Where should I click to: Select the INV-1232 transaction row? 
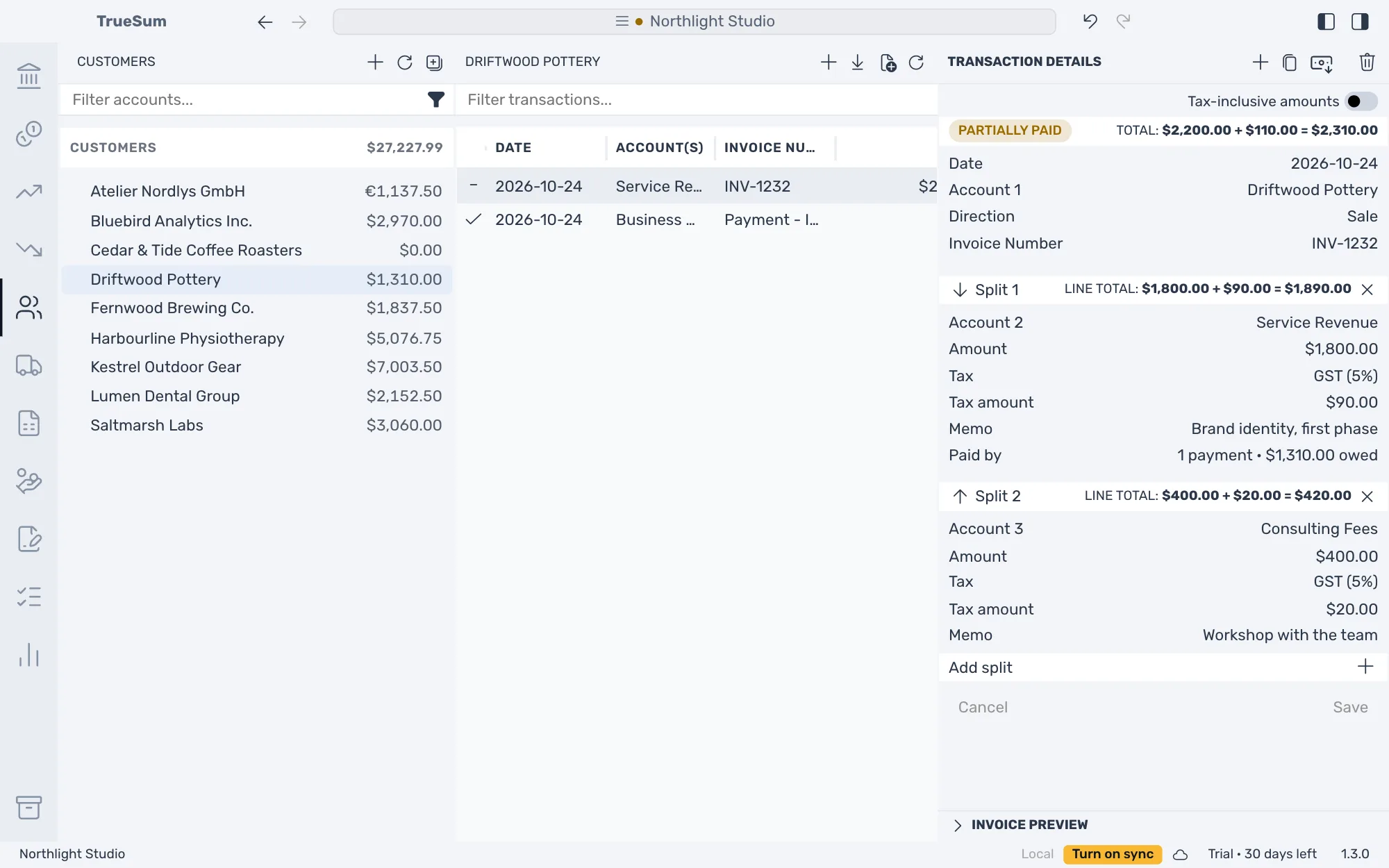[x=697, y=186]
